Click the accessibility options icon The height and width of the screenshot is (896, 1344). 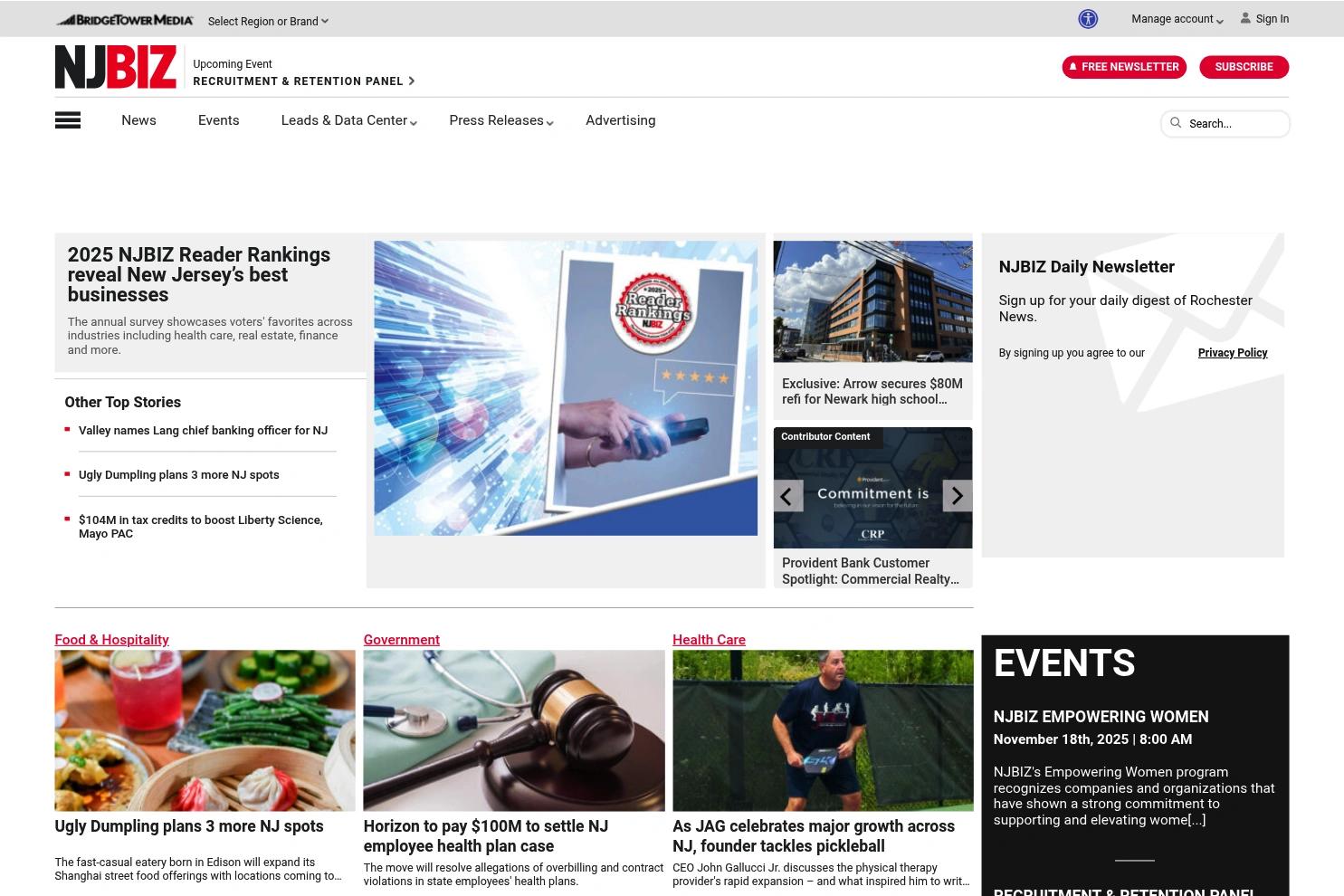[1087, 19]
